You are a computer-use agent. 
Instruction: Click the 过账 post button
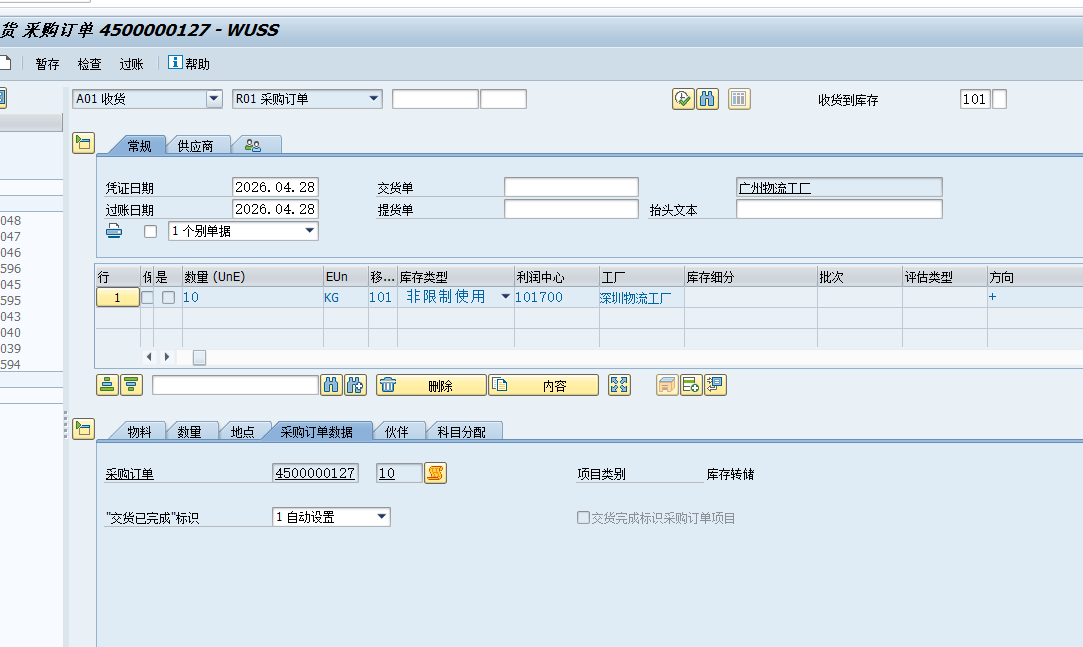click(x=131, y=64)
